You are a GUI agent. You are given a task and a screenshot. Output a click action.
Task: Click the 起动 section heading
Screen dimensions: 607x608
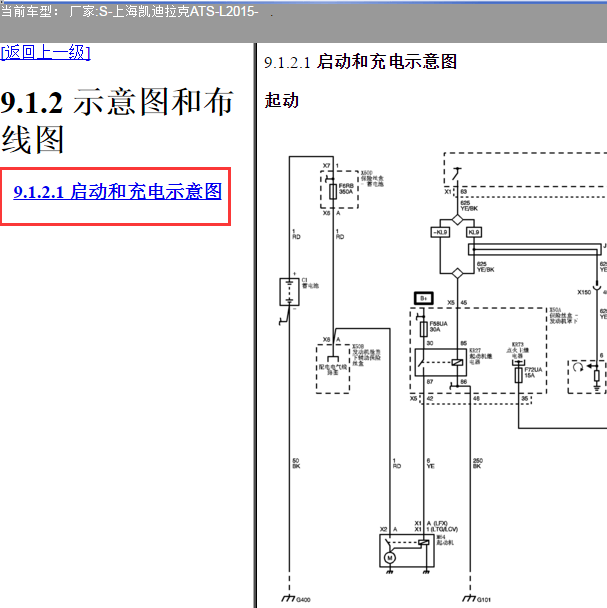(x=282, y=100)
